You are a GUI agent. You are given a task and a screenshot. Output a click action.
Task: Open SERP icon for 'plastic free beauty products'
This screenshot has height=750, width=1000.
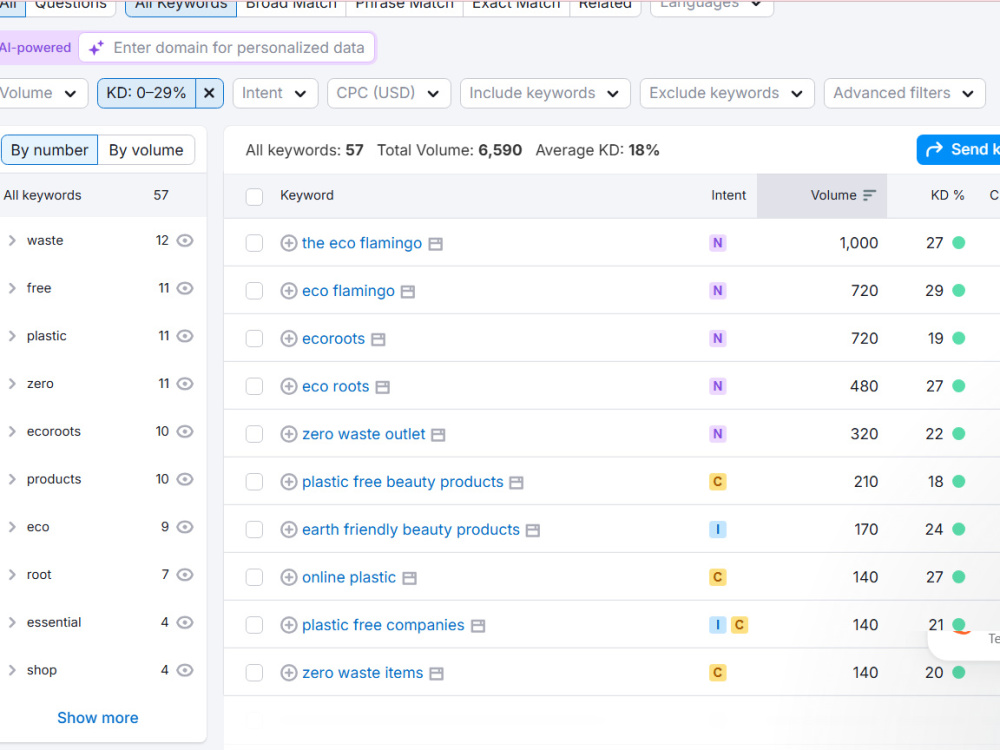[x=517, y=483]
